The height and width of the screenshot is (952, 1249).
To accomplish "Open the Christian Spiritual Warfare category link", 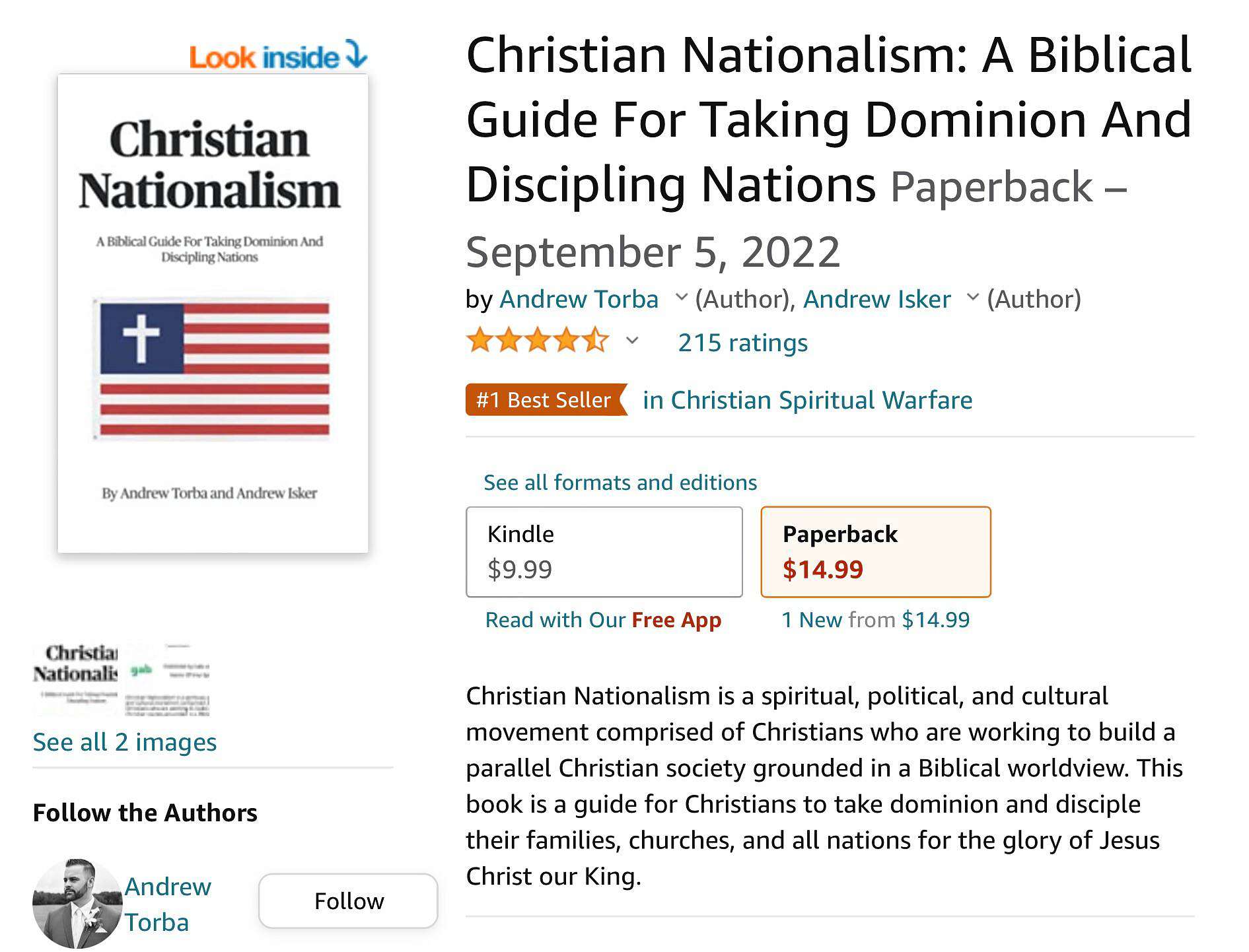I will click(x=807, y=400).
